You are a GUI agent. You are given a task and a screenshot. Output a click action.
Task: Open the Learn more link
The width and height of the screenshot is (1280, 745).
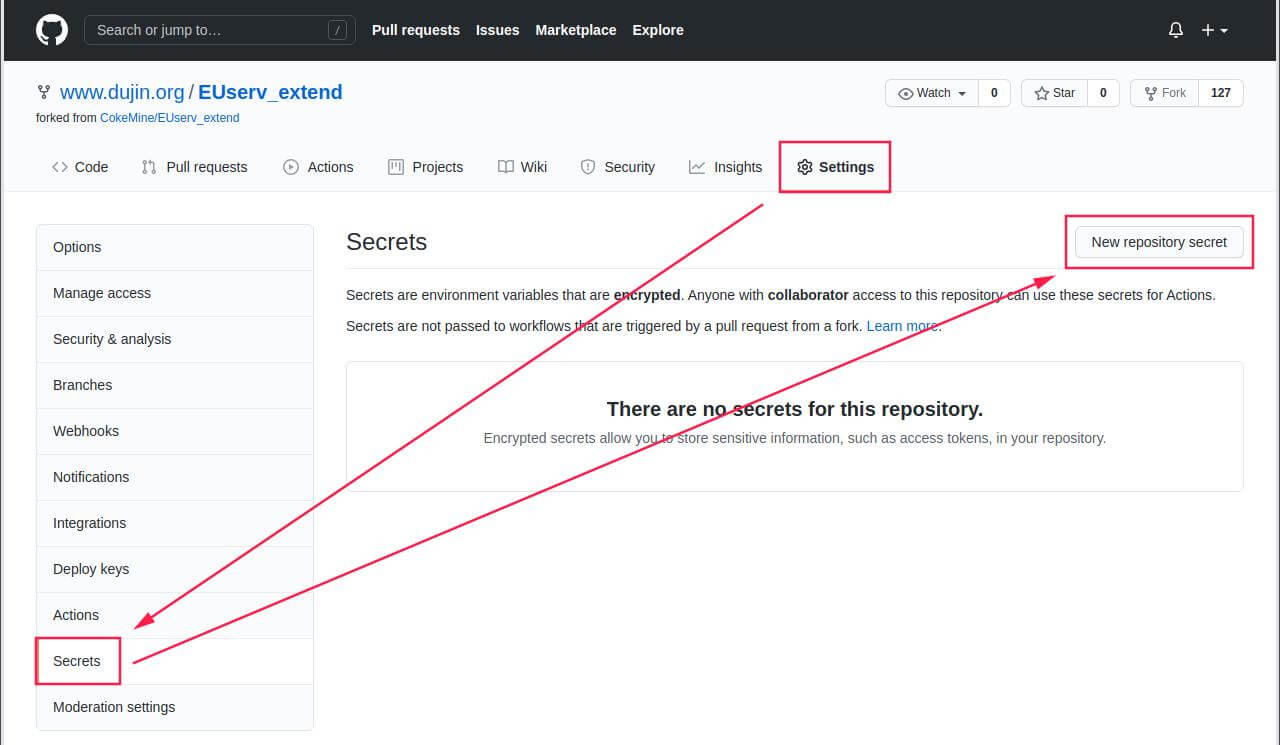[x=901, y=325]
